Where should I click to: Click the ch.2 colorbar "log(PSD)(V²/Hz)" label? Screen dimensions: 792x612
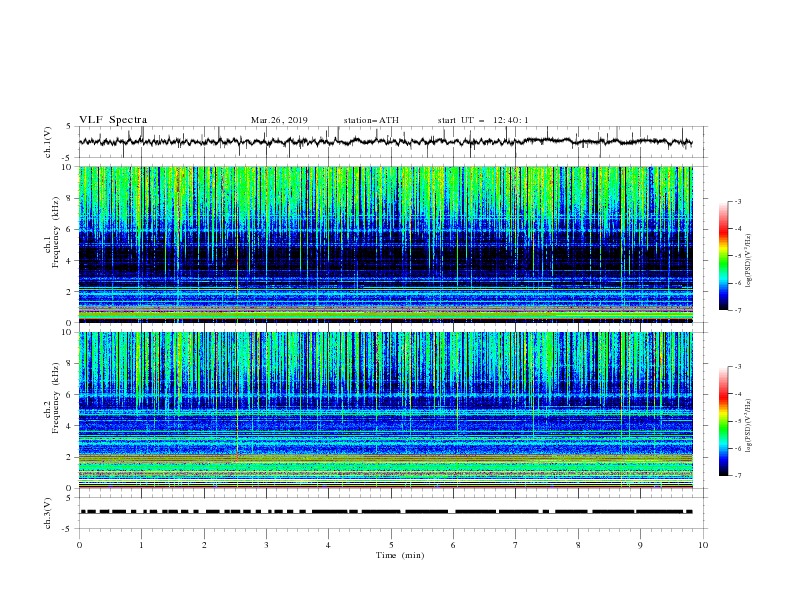(750, 425)
